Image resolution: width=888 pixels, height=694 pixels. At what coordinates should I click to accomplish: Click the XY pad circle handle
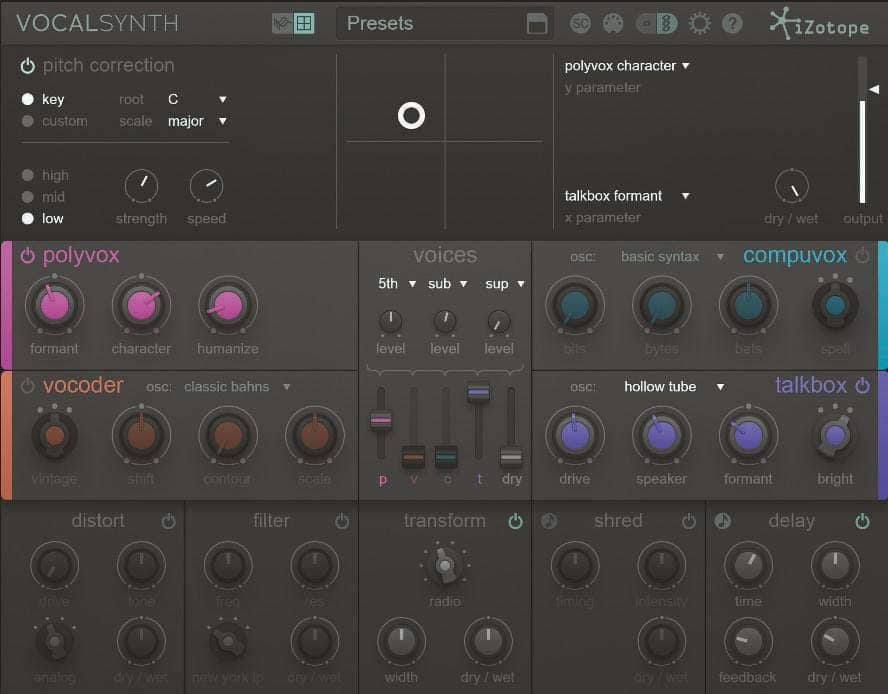pyautogui.click(x=411, y=116)
